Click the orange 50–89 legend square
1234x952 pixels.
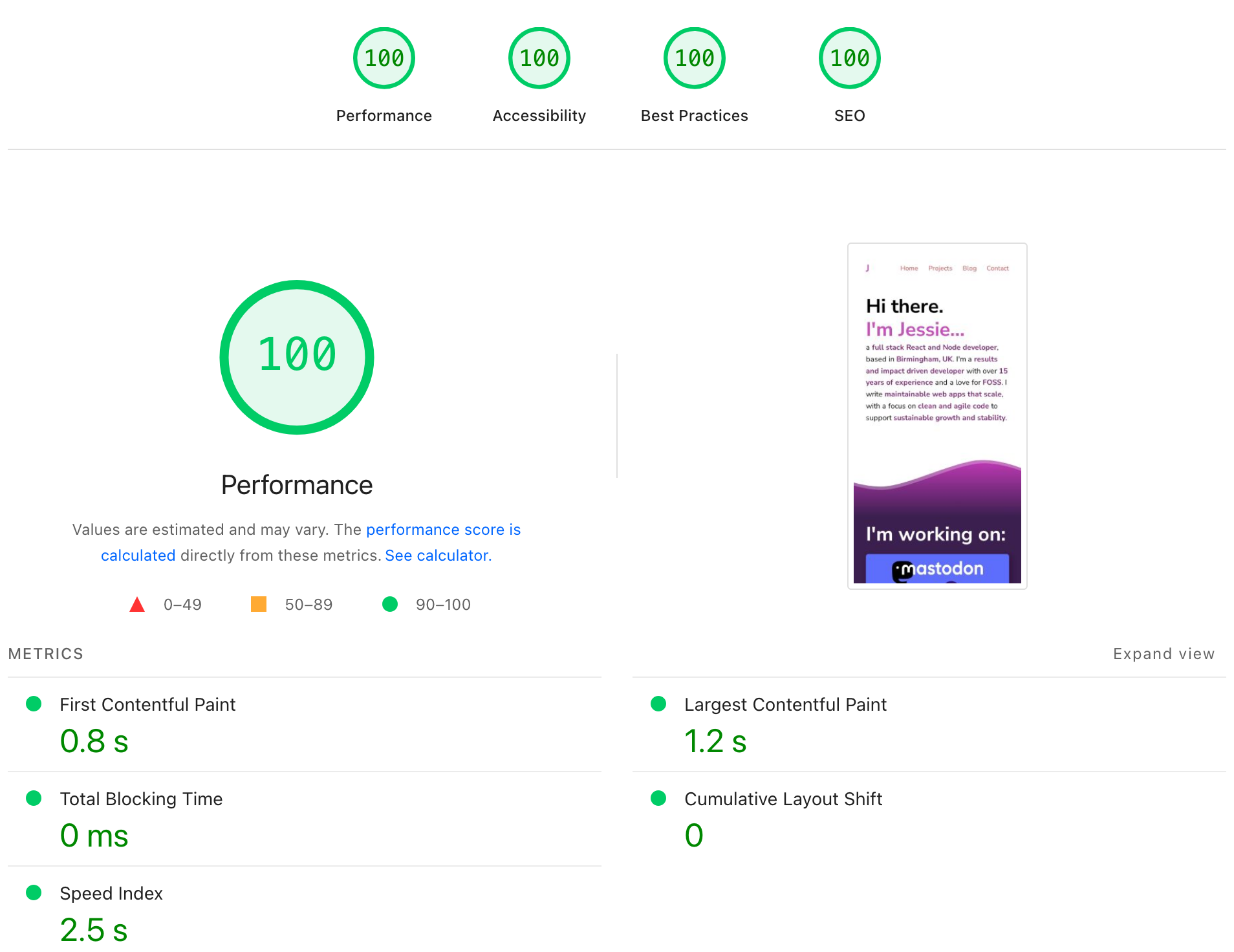258,604
